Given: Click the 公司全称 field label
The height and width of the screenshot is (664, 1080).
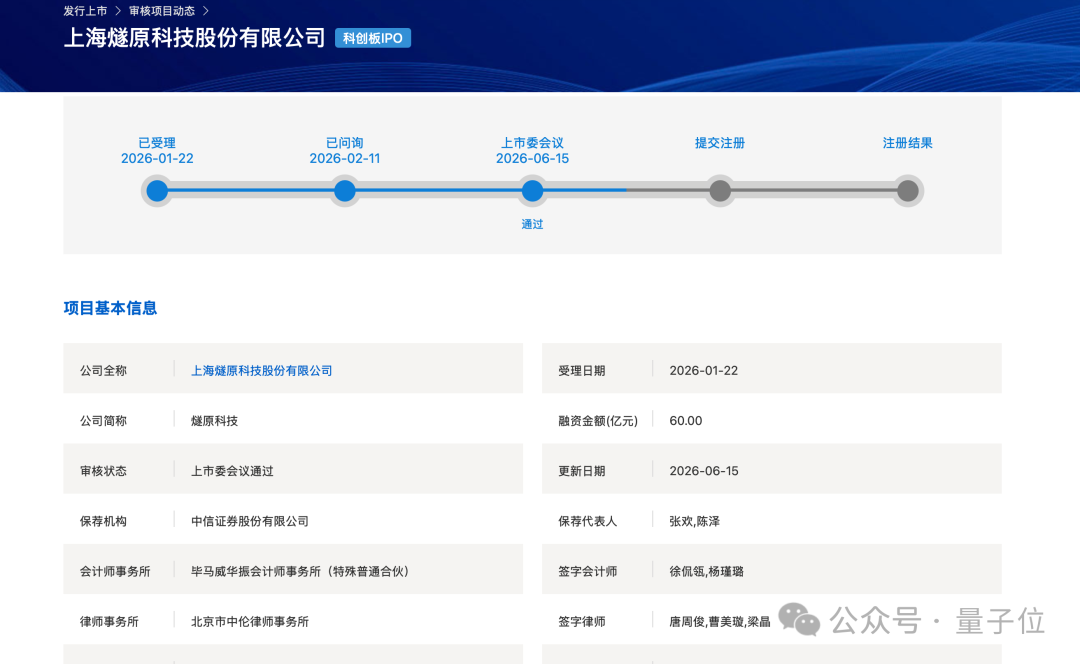Looking at the screenshot, I should click(103, 371).
